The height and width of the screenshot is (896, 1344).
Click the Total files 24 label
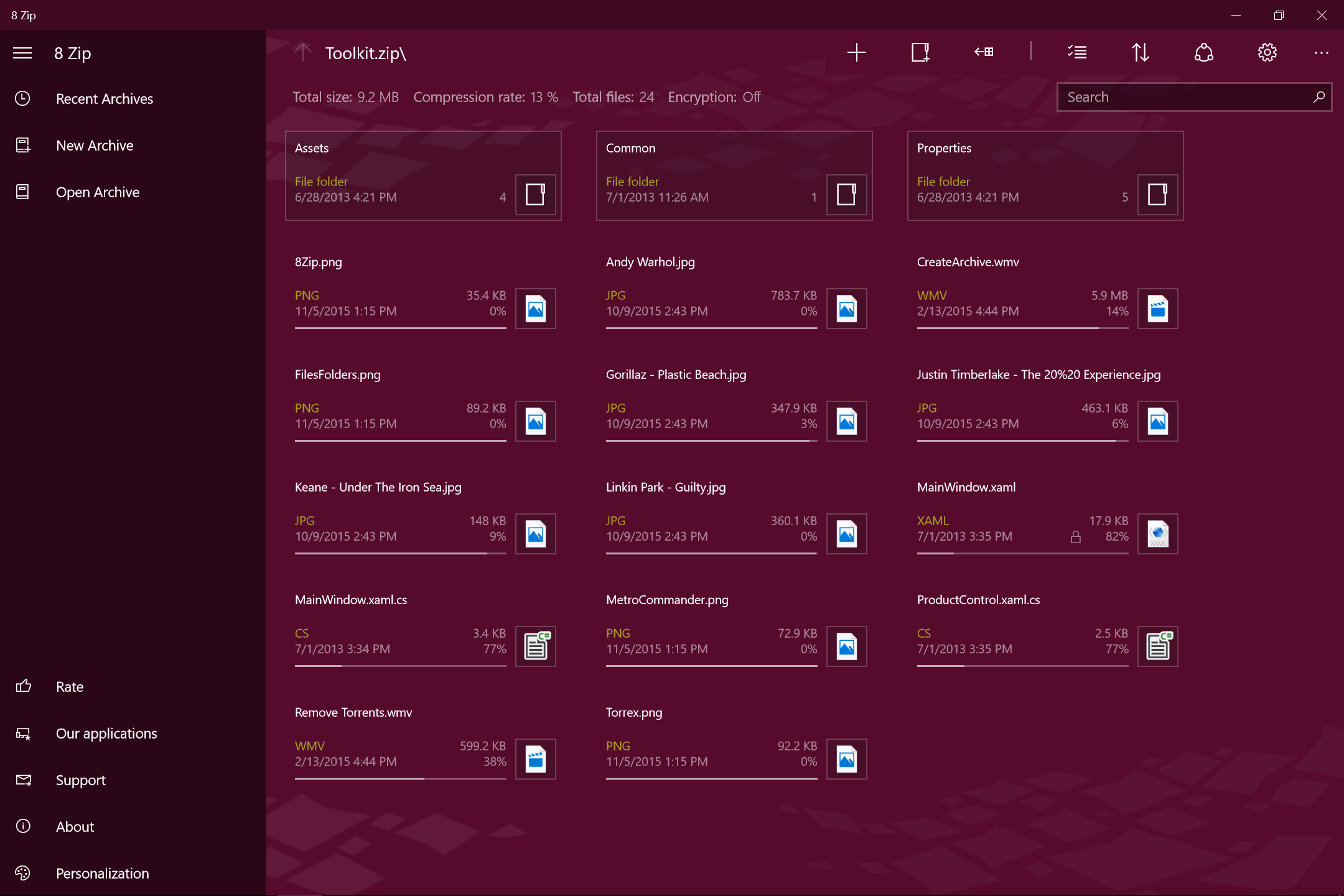614,97
